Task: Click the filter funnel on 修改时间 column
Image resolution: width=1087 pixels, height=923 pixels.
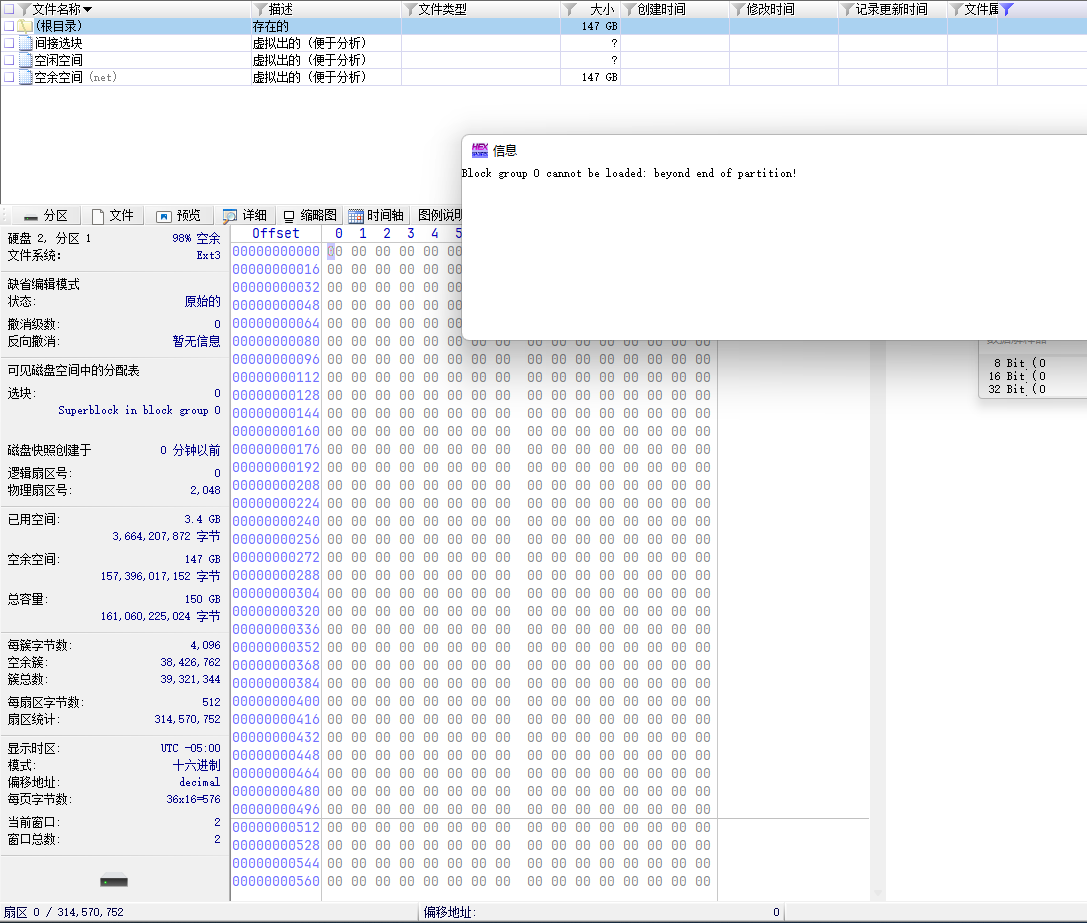Action: 738,9
